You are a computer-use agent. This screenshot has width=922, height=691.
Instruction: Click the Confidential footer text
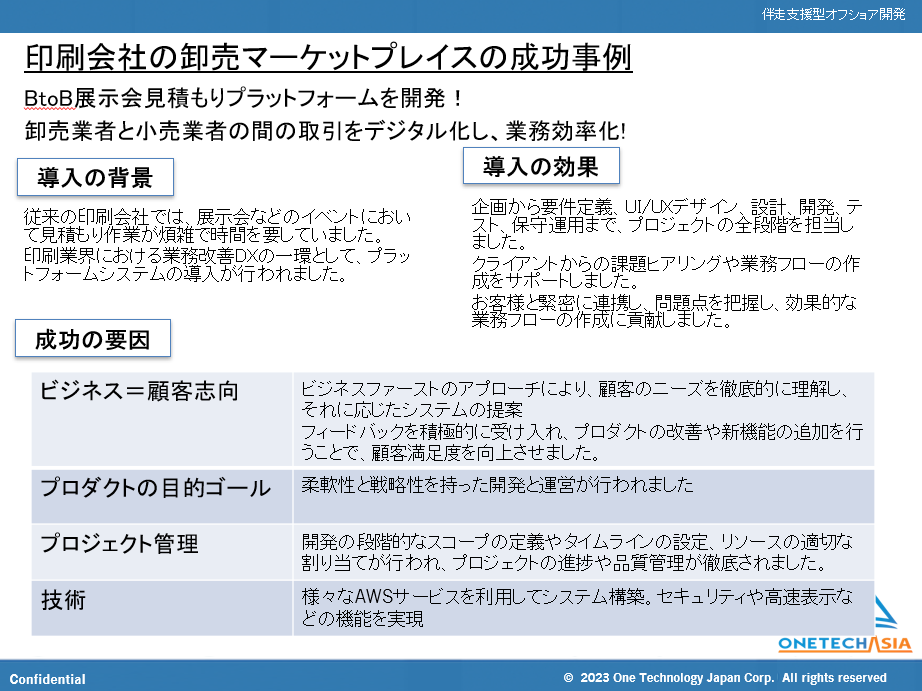click(48, 679)
